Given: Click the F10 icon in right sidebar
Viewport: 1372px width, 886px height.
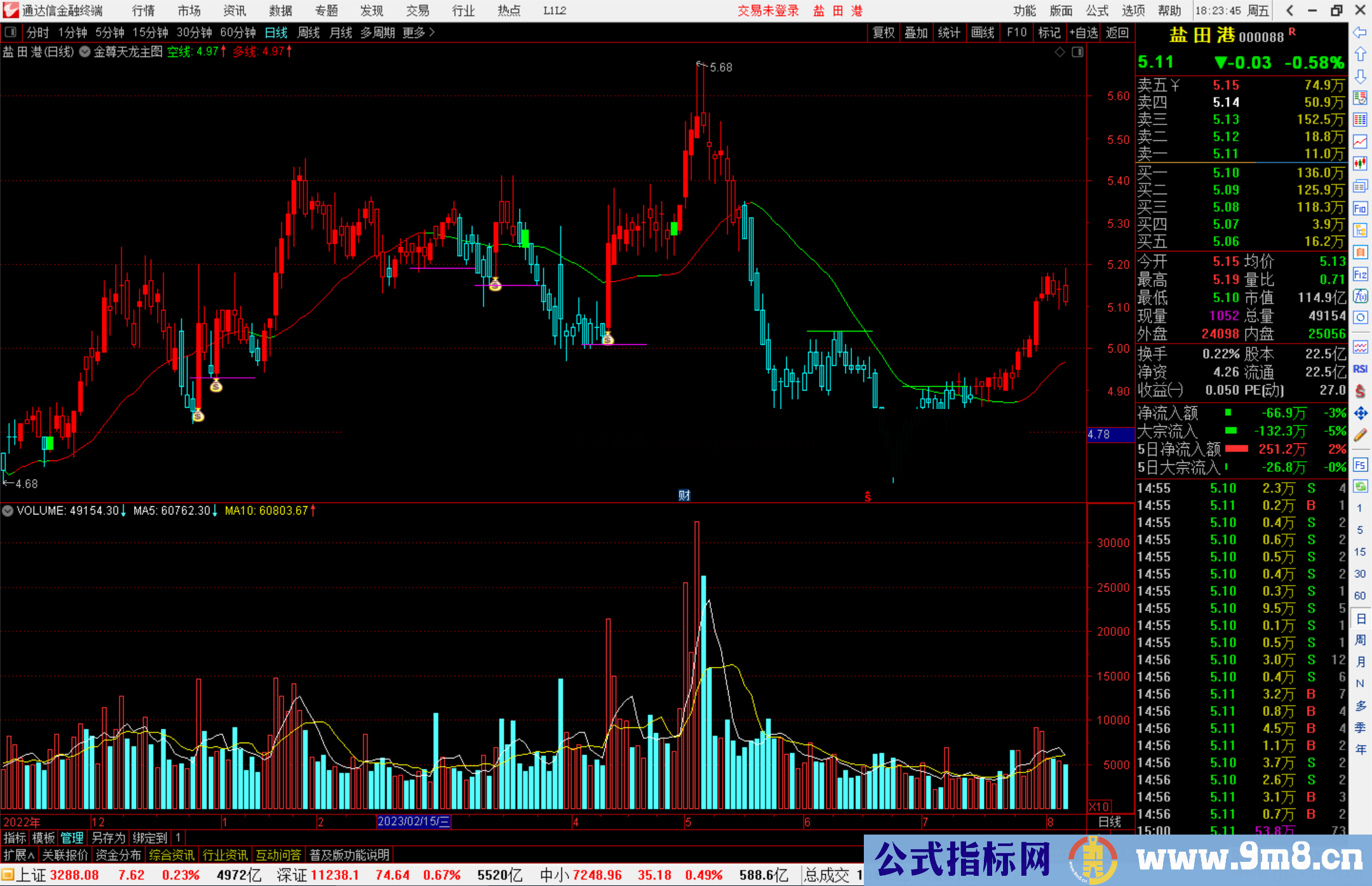Looking at the screenshot, I should (1360, 208).
